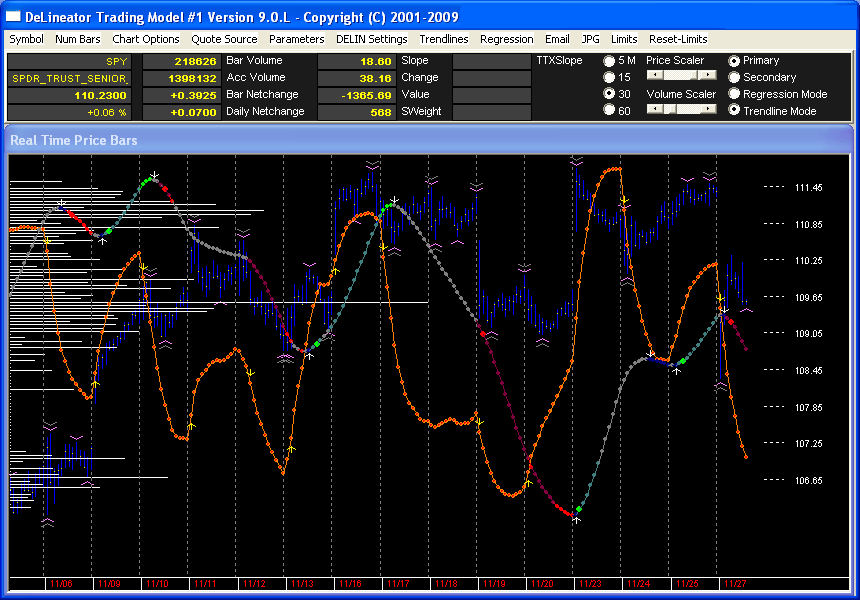Click the DeLineator app icon in title bar
Image resolution: width=860 pixels, height=600 pixels.
(x=13, y=17)
